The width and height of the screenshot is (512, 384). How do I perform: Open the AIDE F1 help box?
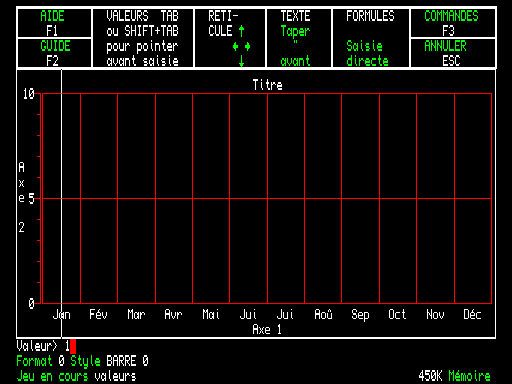(x=54, y=23)
